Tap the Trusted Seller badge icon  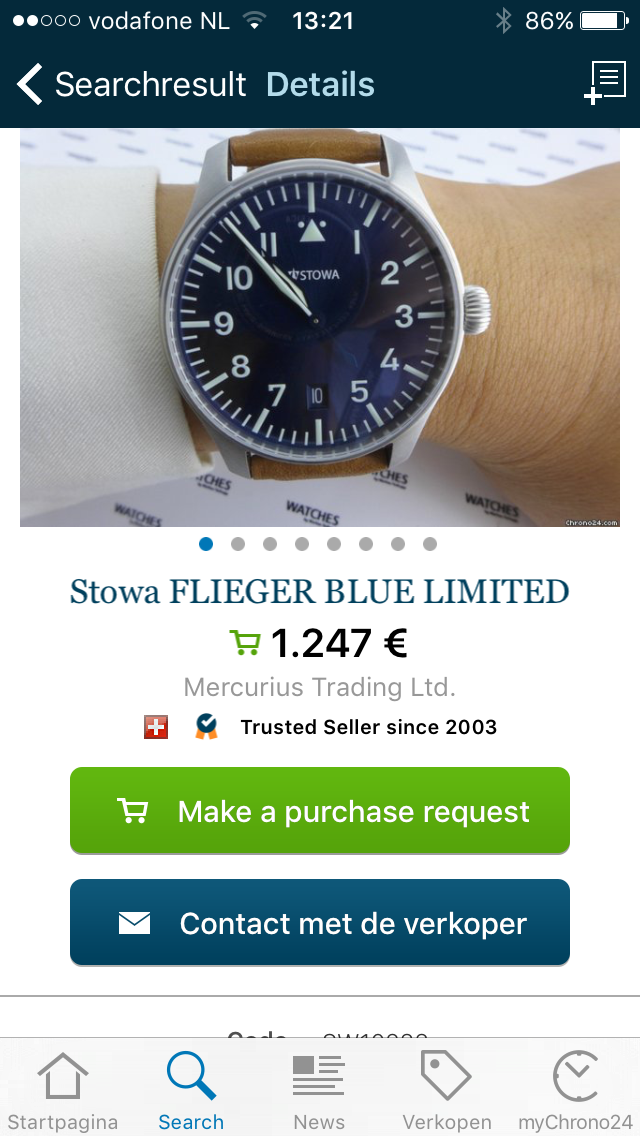207,727
